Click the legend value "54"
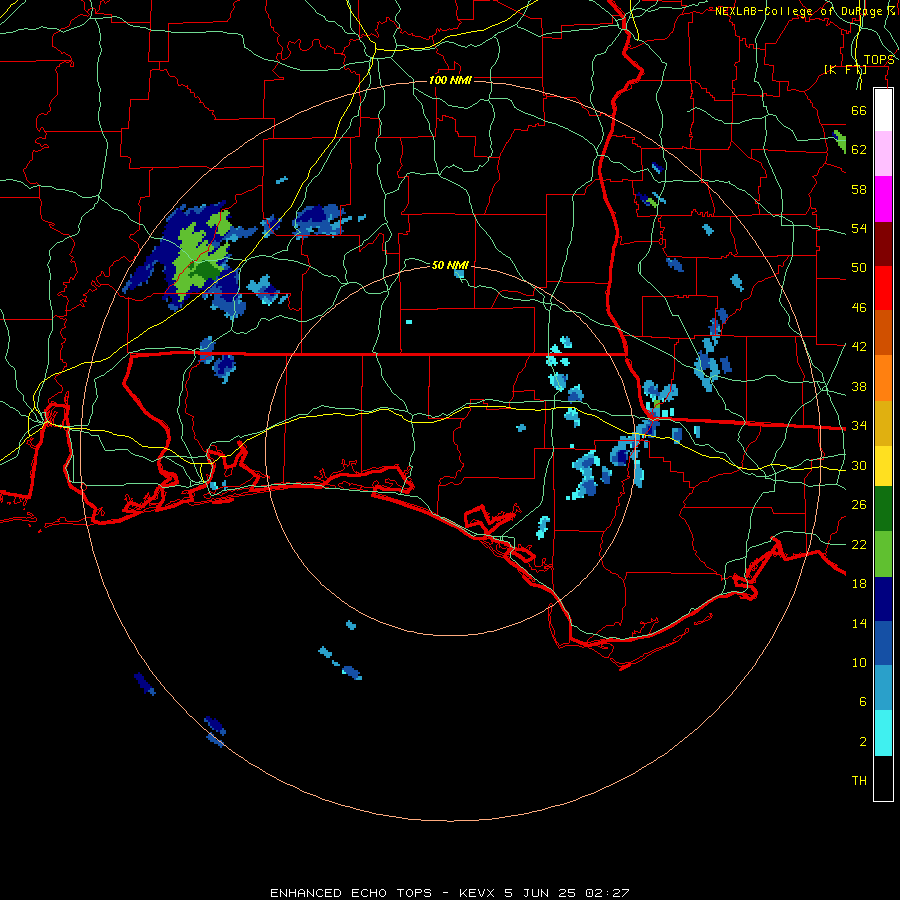Viewport: 900px width, 900px height. tap(859, 228)
